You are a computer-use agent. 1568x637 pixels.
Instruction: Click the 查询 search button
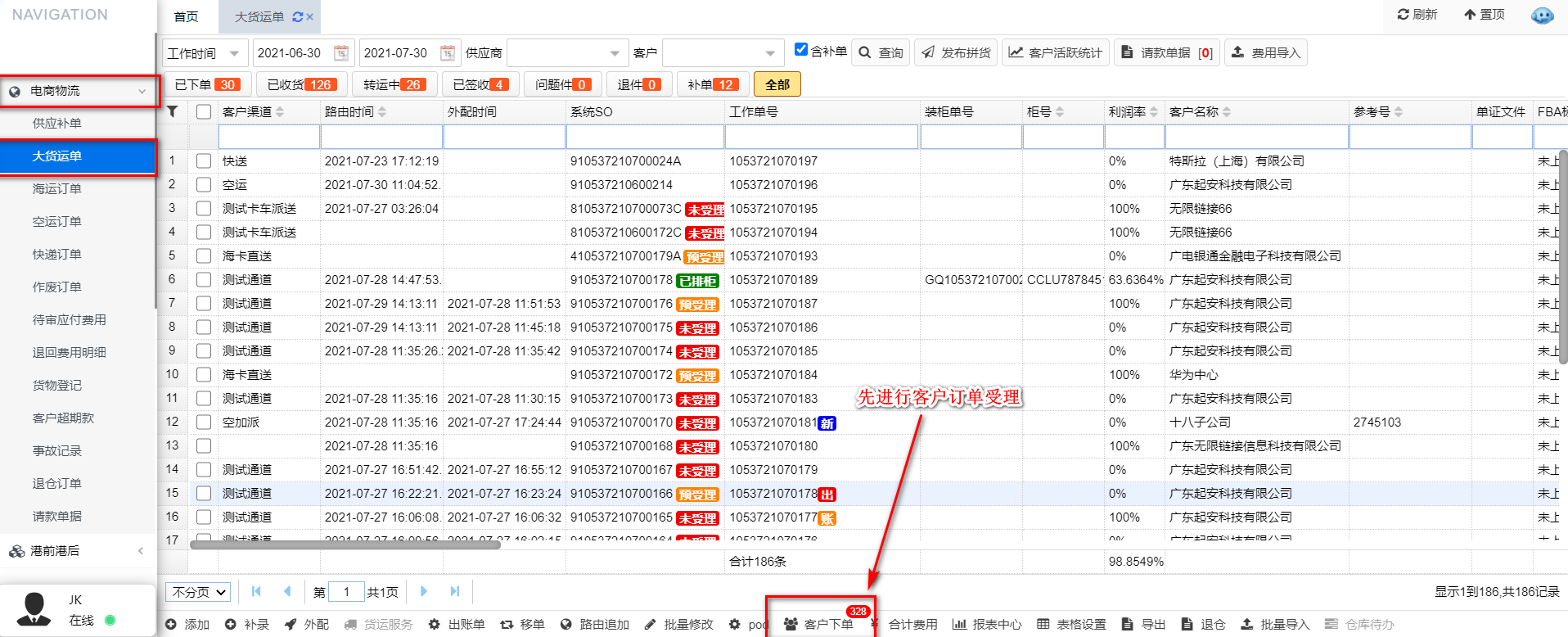pos(881,52)
